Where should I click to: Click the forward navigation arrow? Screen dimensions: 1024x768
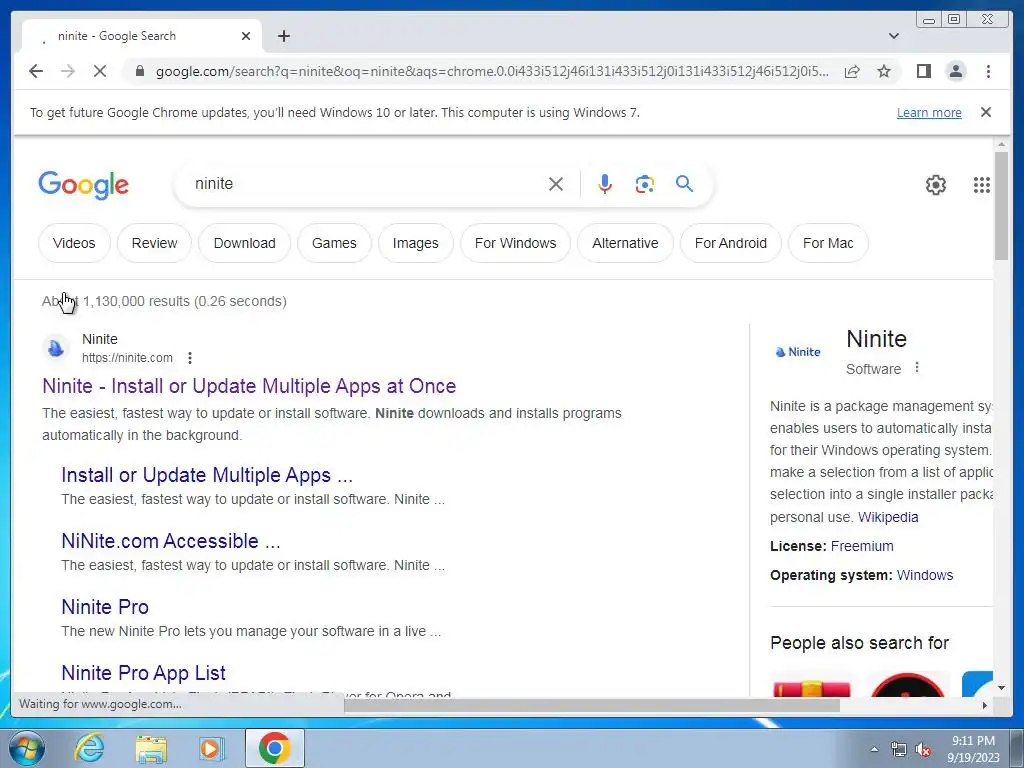tap(68, 71)
